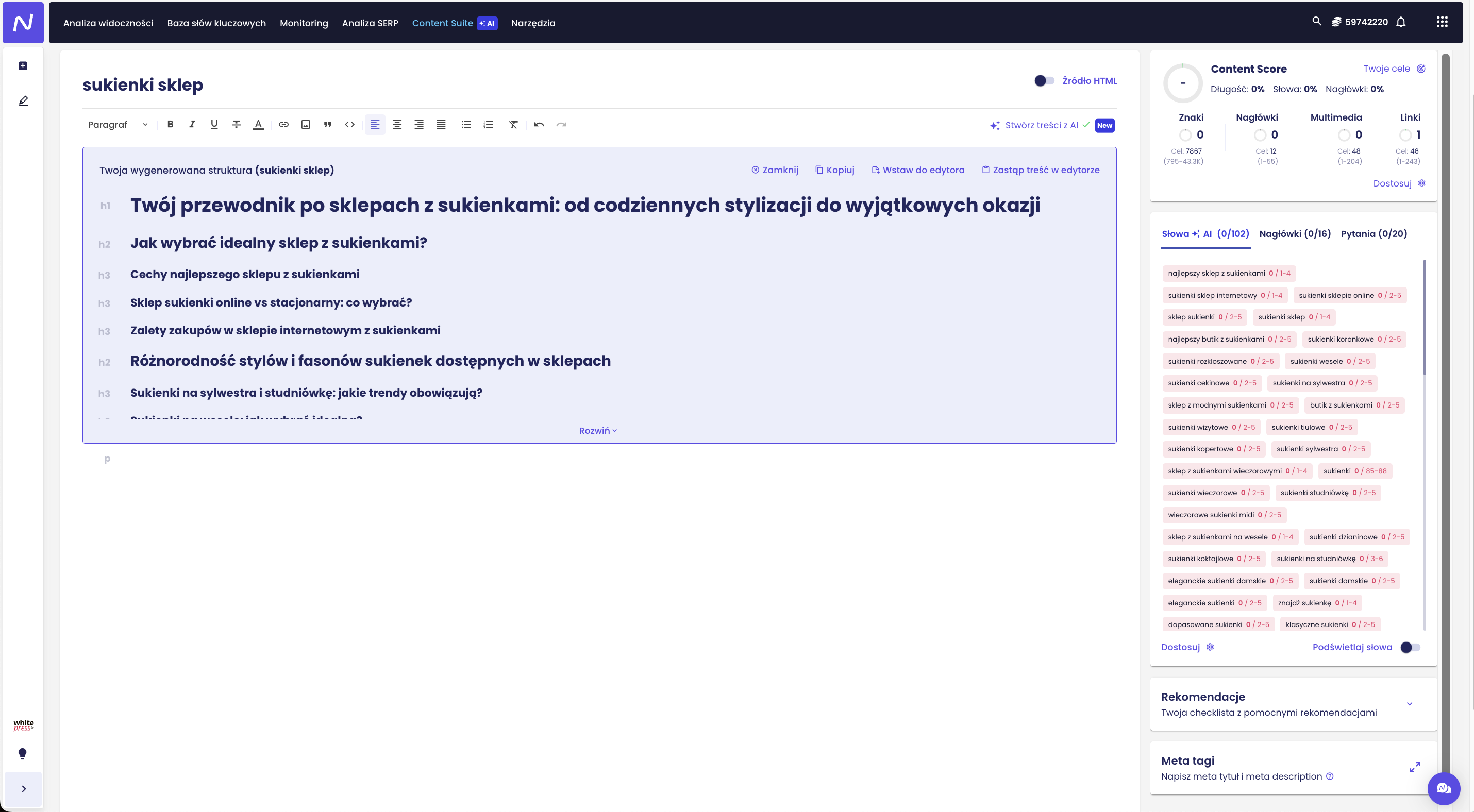Image resolution: width=1474 pixels, height=812 pixels.
Task: Click keyword chip sukienki koronkowe
Action: pyautogui.click(x=1354, y=339)
